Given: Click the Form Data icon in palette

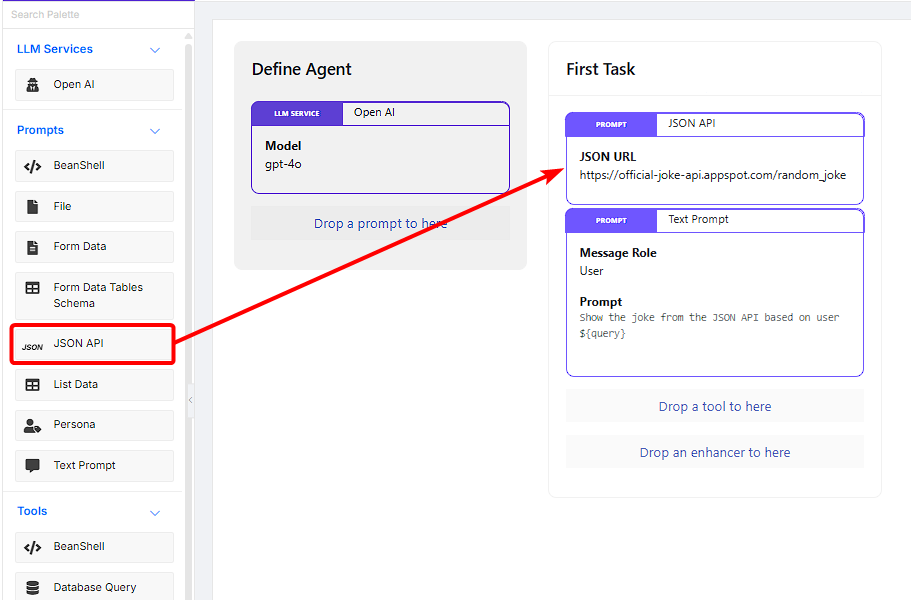Looking at the screenshot, I should [33, 247].
